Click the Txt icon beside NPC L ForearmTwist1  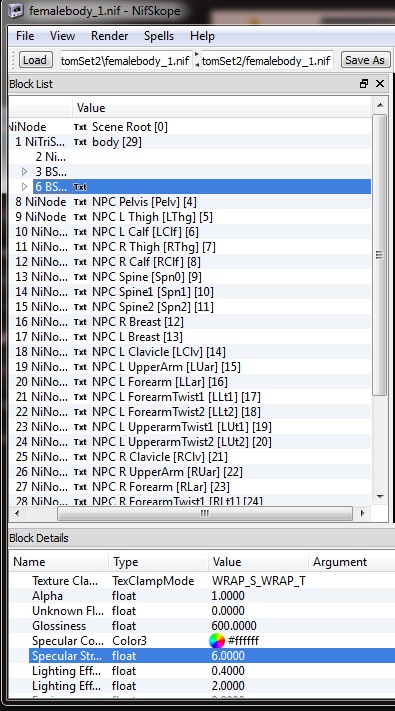(80, 397)
